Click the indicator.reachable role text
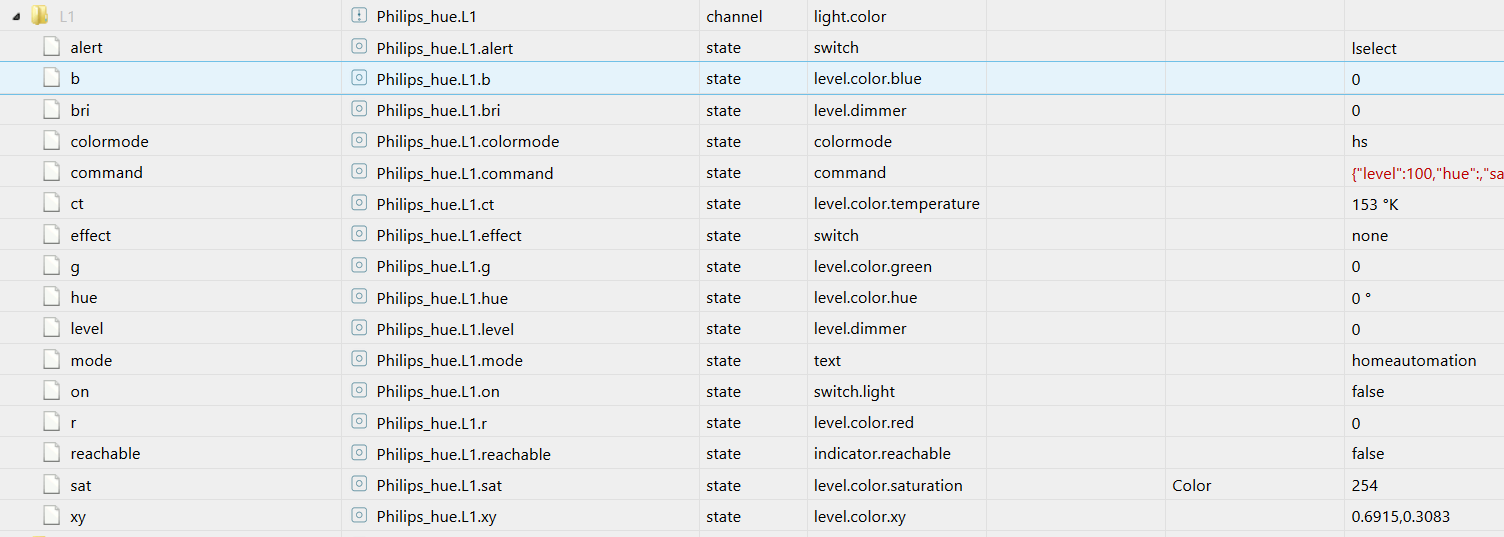This screenshot has width=1504, height=537. (x=882, y=453)
